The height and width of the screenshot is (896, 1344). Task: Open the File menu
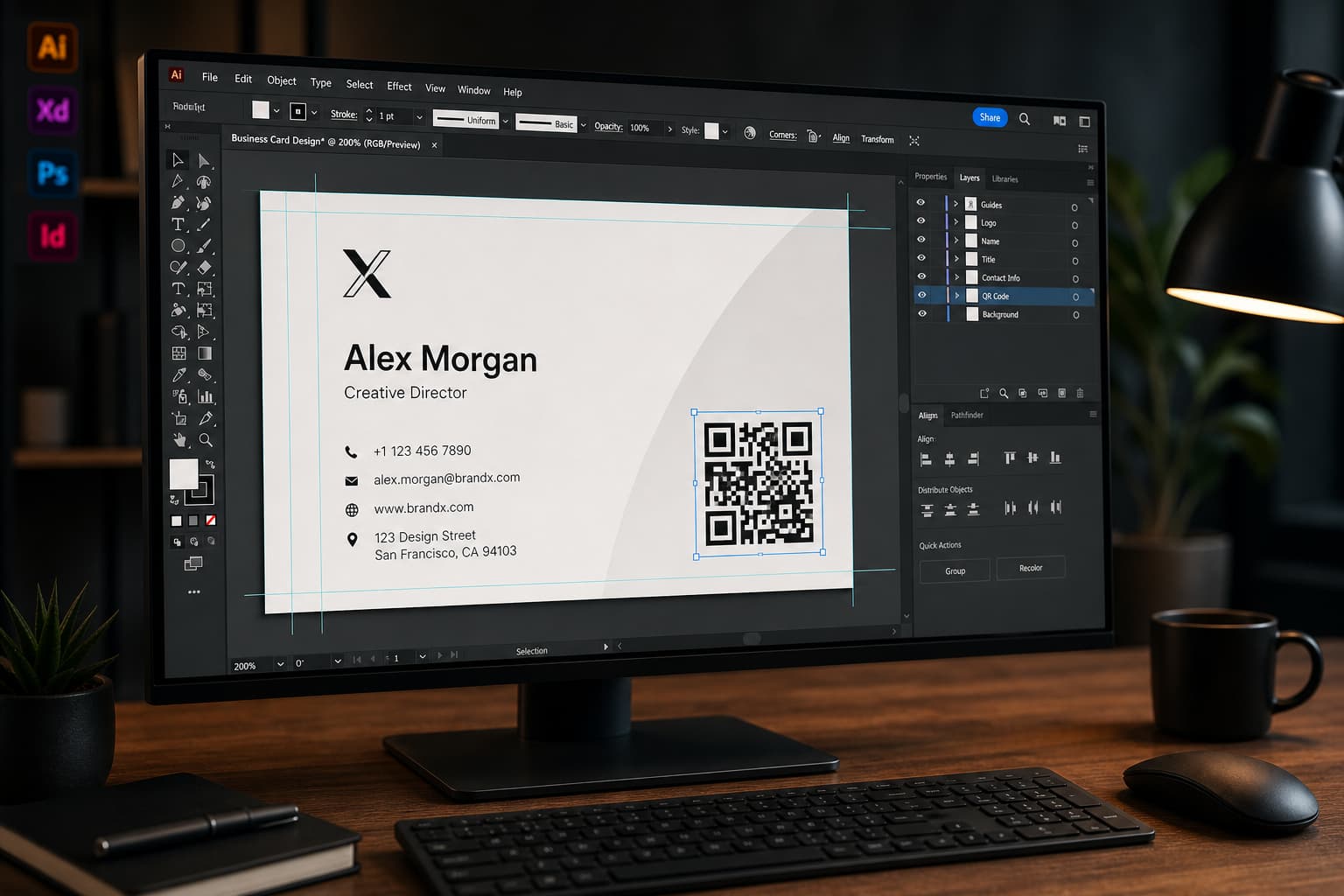(210, 77)
